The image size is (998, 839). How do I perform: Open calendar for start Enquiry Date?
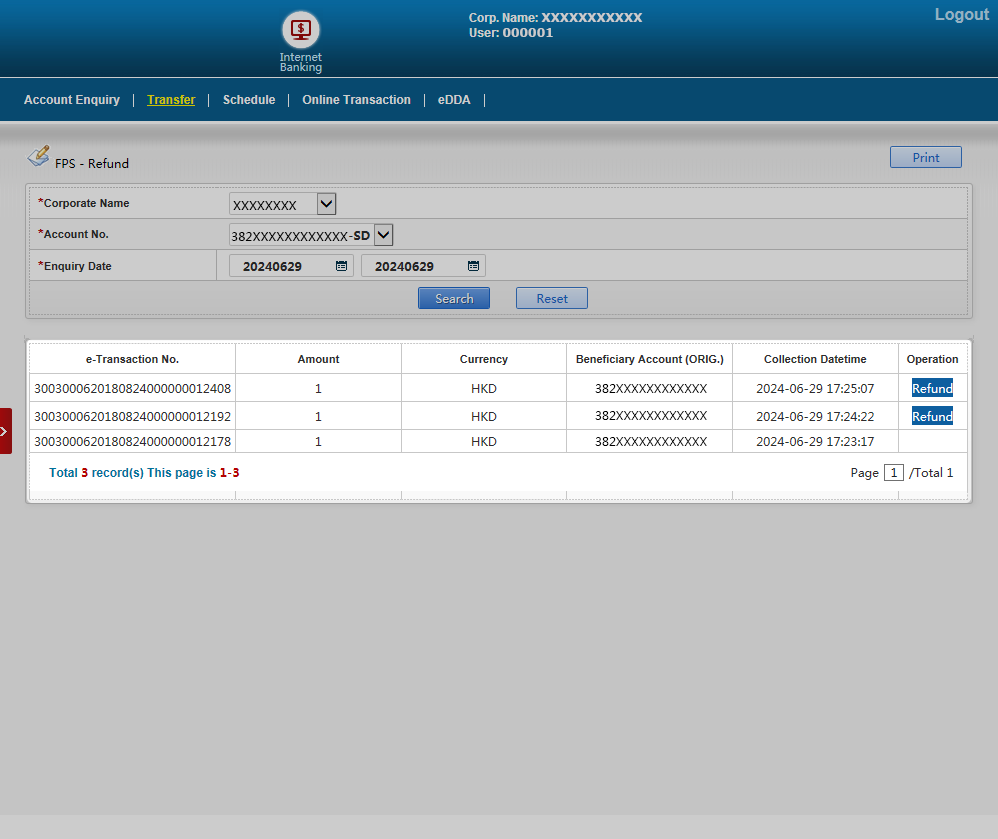coord(341,266)
